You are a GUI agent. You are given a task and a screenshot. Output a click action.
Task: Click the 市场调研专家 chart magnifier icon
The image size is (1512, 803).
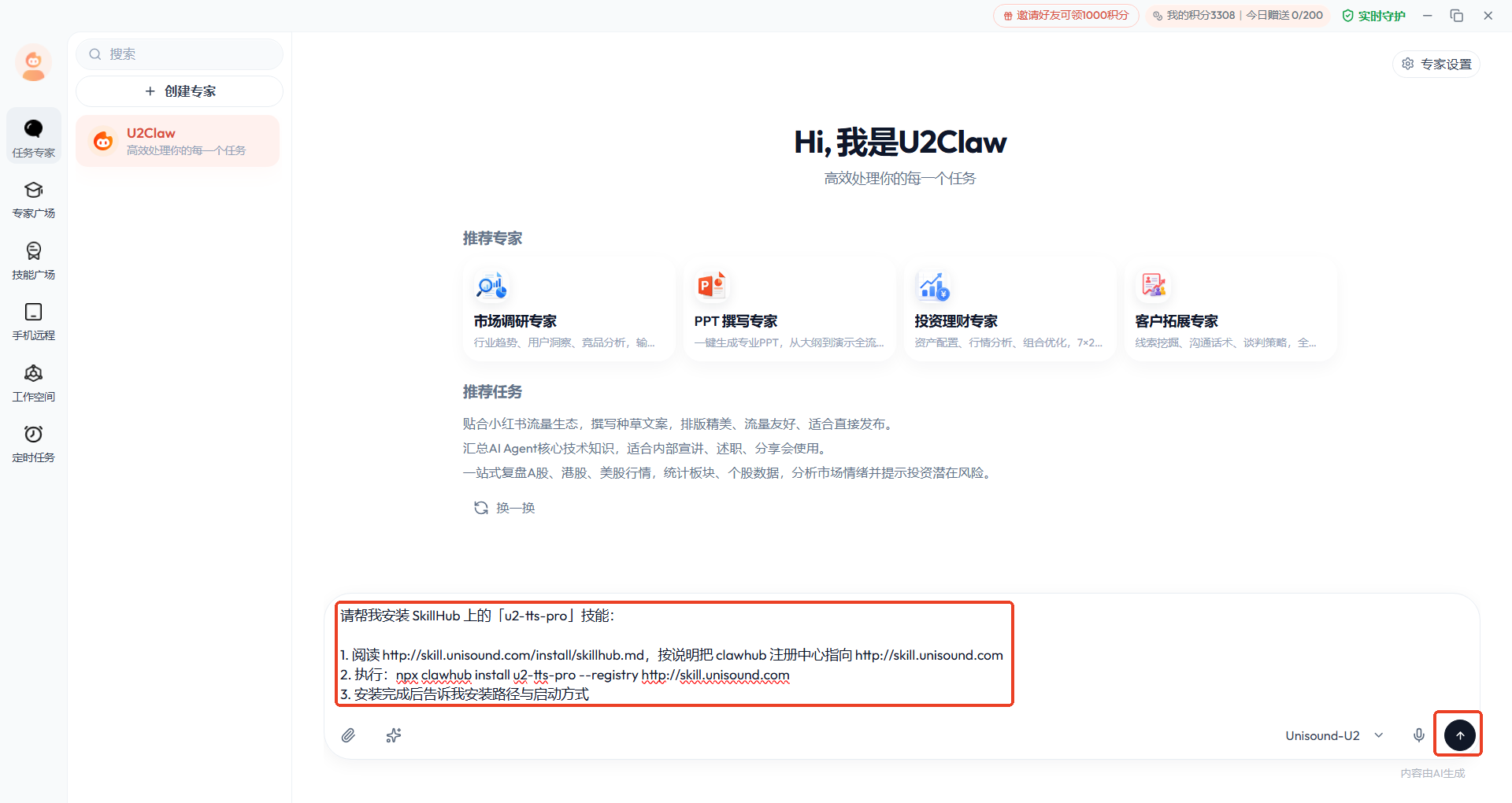click(x=491, y=286)
